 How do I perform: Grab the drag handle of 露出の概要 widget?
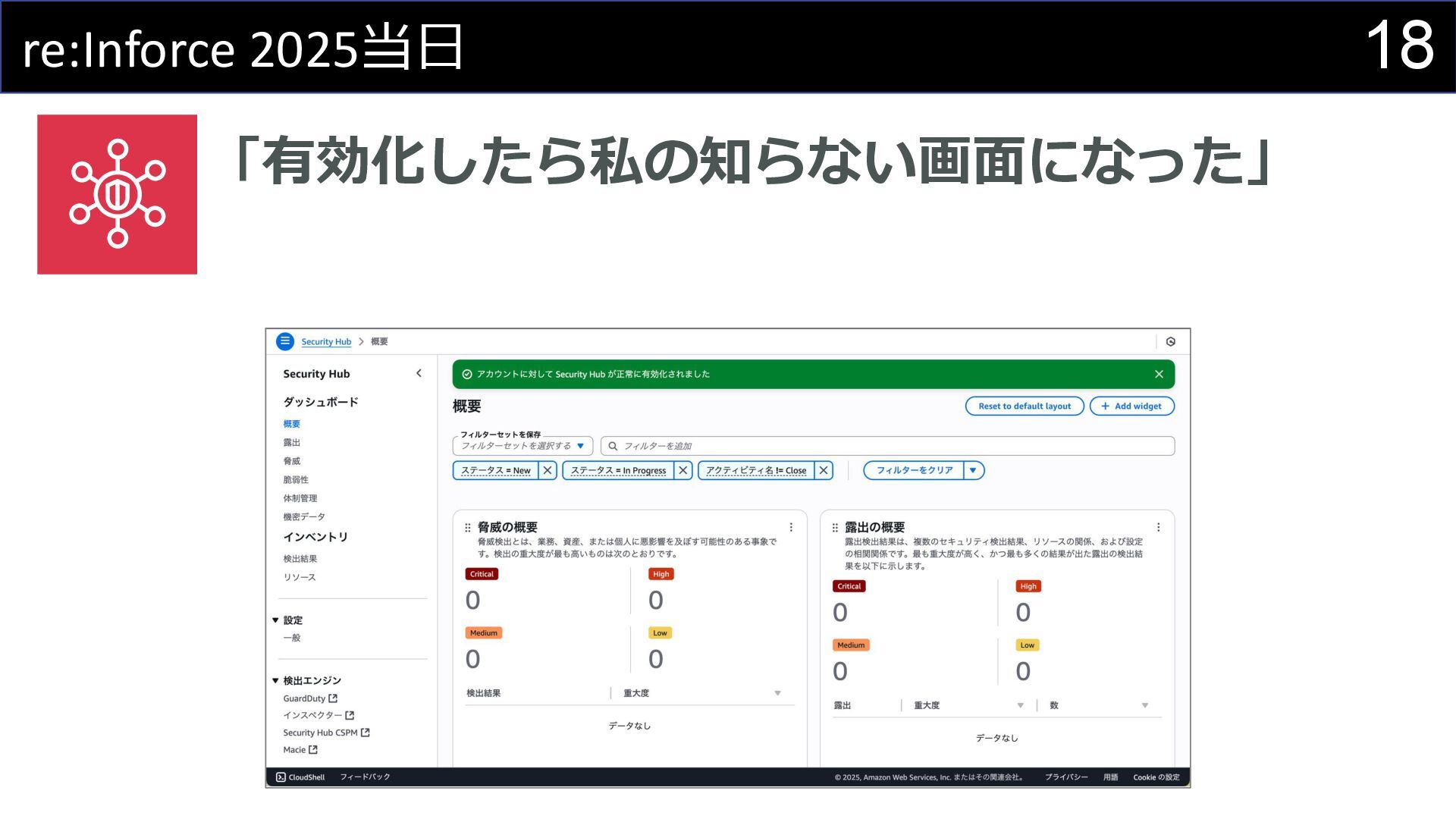[835, 528]
